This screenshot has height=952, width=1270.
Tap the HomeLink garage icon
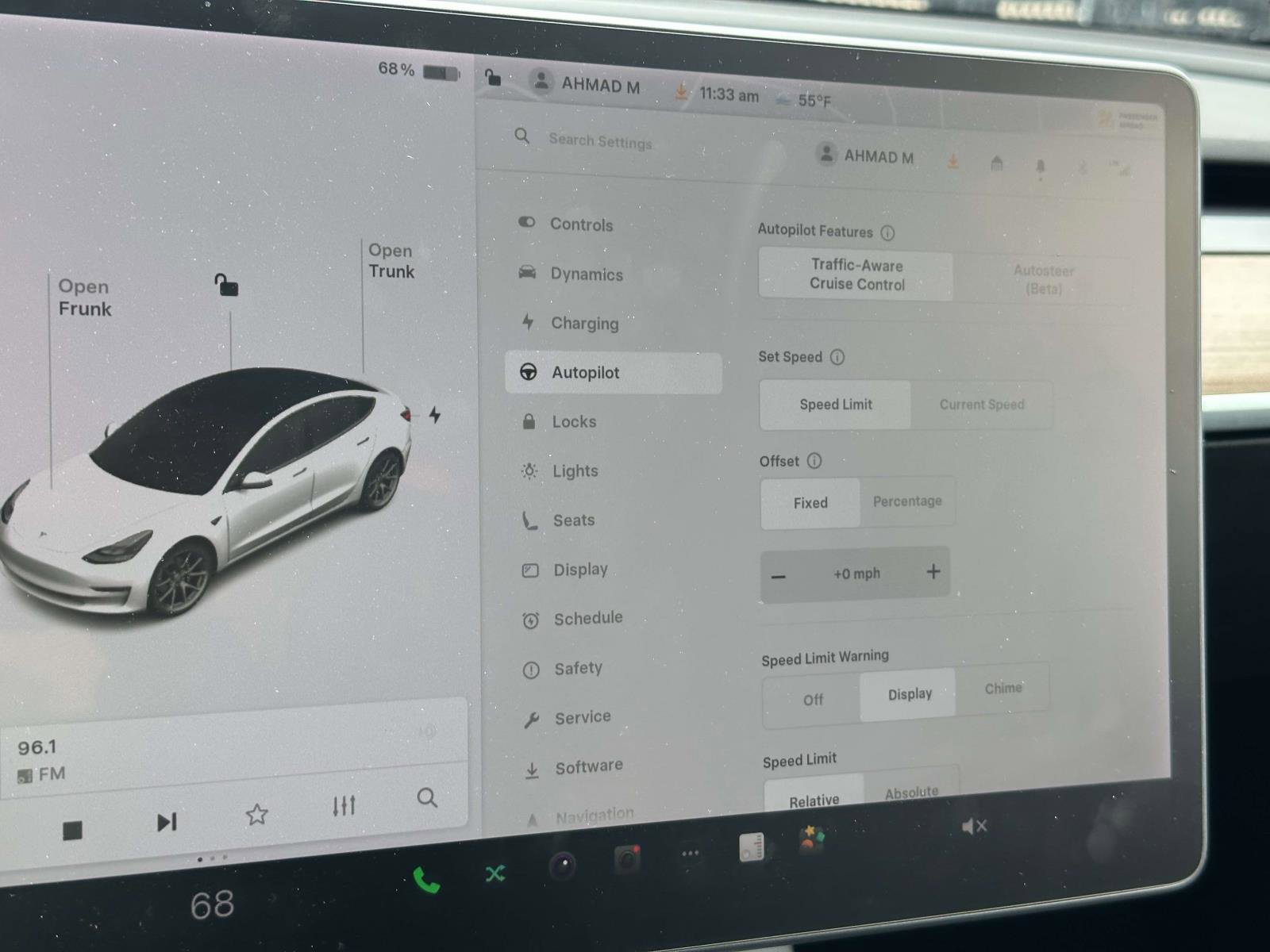(x=997, y=163)
